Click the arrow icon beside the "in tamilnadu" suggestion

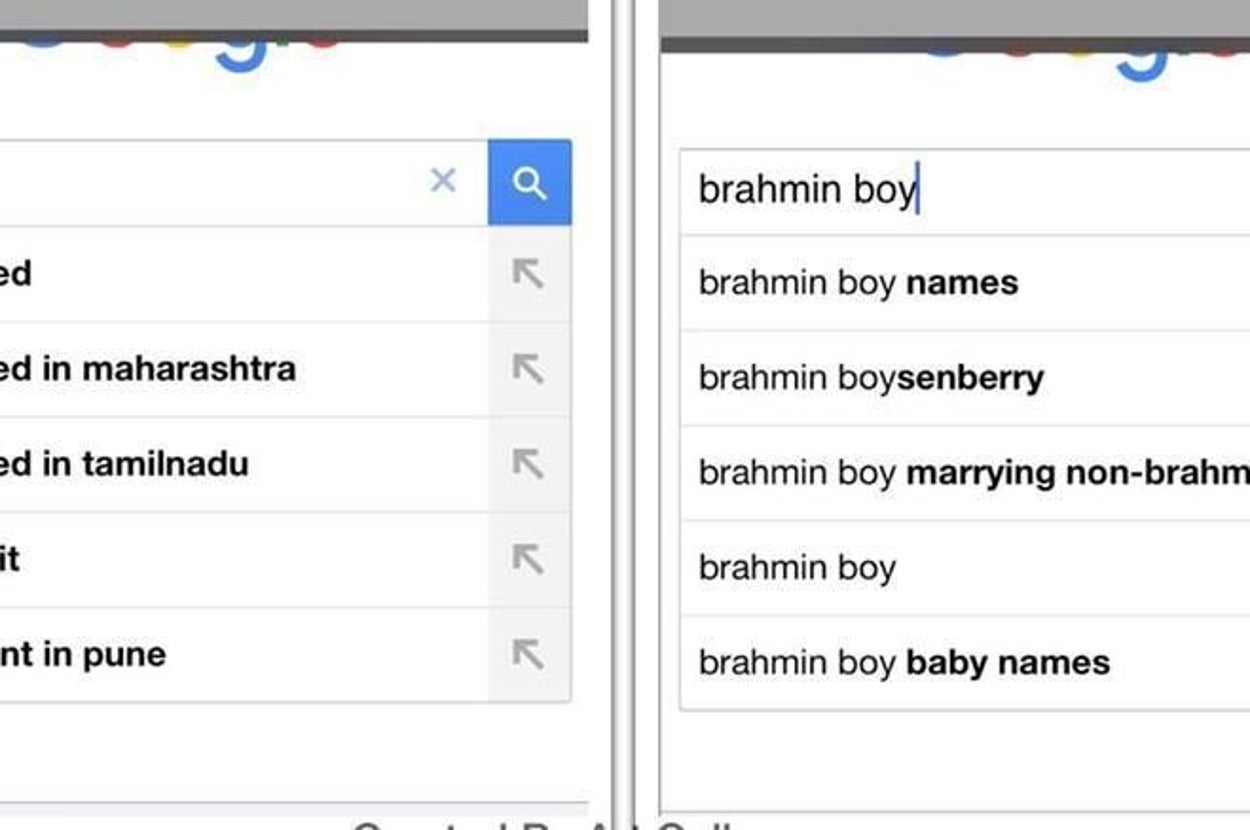pyautogui.click(x=529, y=463)
